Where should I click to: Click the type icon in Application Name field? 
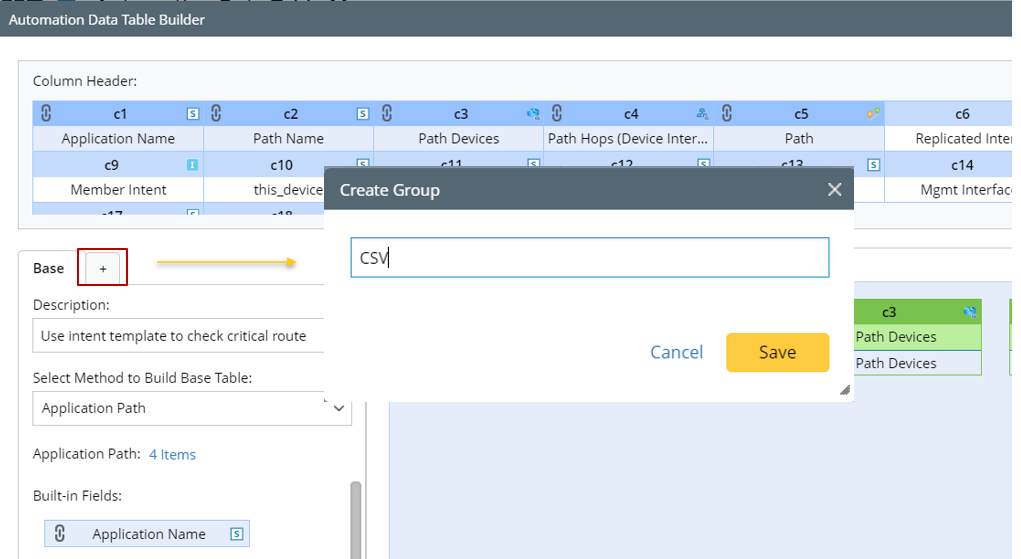click(237, 534)
